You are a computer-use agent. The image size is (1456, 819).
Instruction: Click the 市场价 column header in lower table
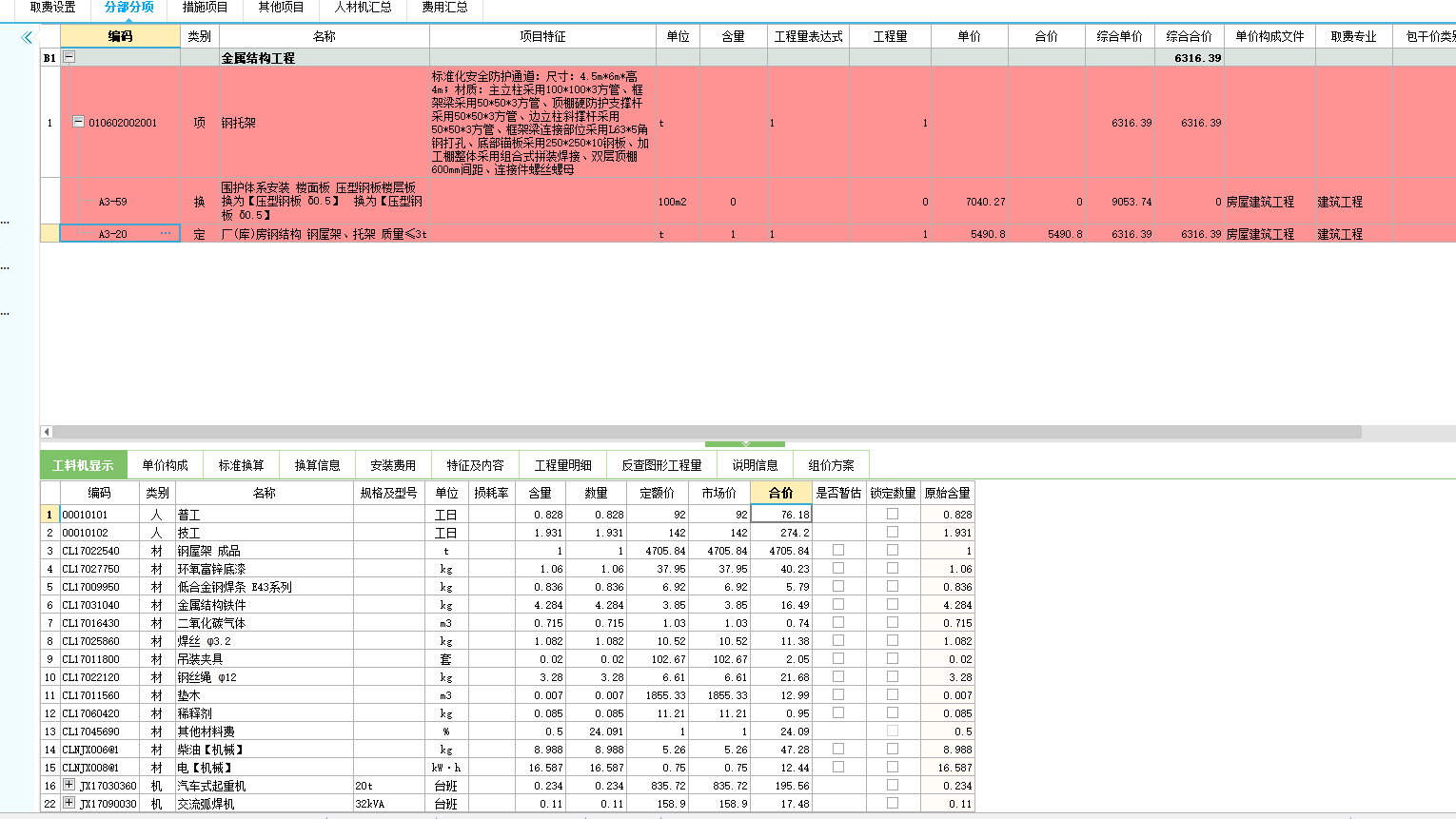click(x=719, y=493)
